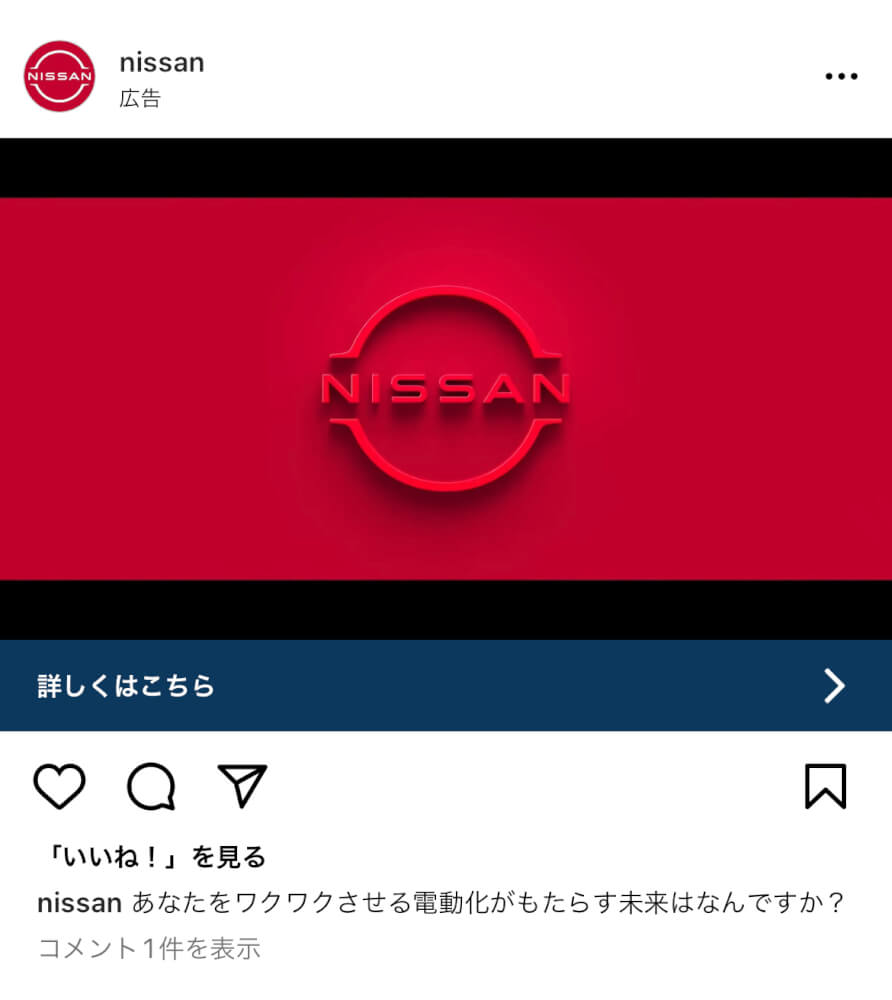
Task: Show comments with コメント1件を表示
Action: (x=149, y=948)
